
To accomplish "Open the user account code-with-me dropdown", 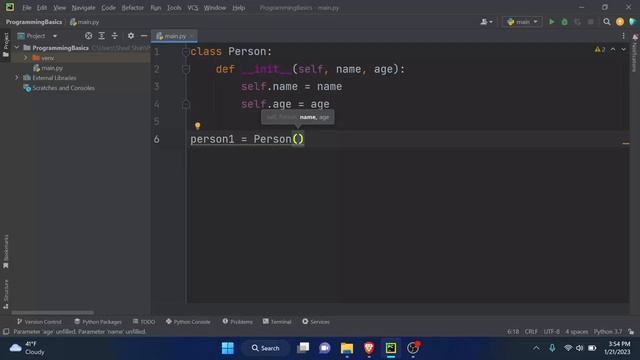I will coord(487,22).
